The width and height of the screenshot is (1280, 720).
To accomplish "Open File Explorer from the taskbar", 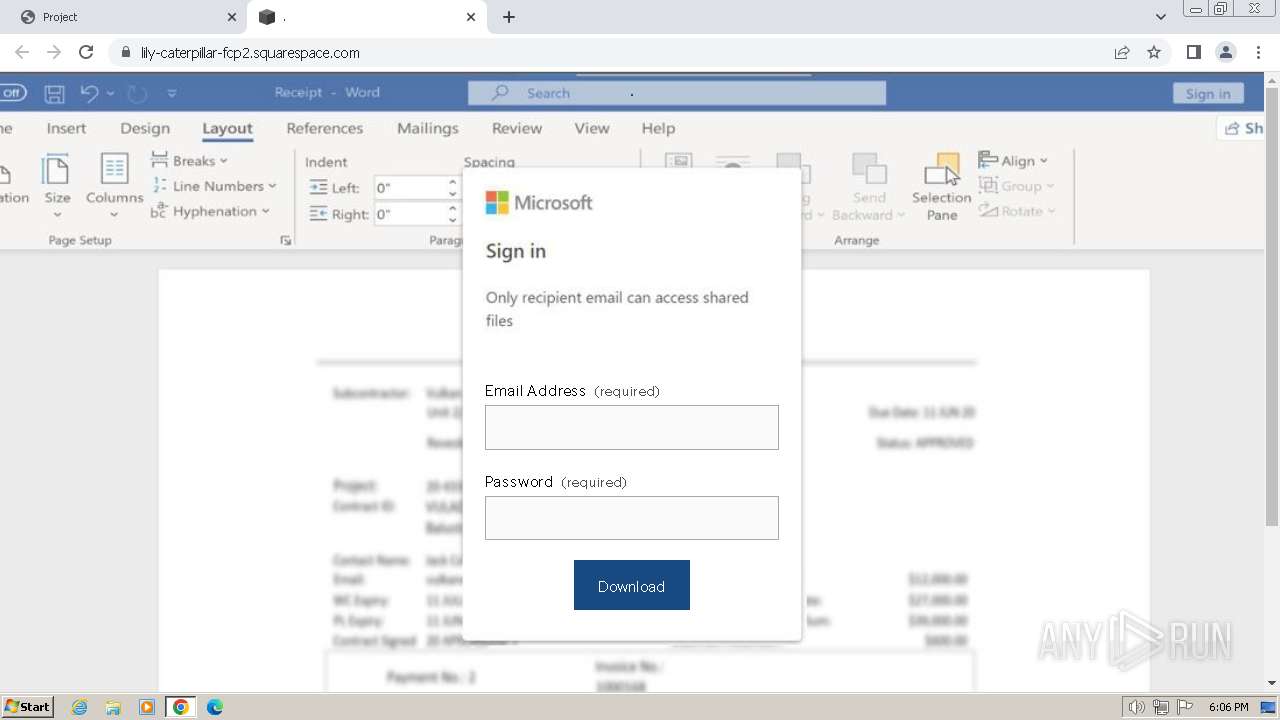I will [x=113, y=707].
